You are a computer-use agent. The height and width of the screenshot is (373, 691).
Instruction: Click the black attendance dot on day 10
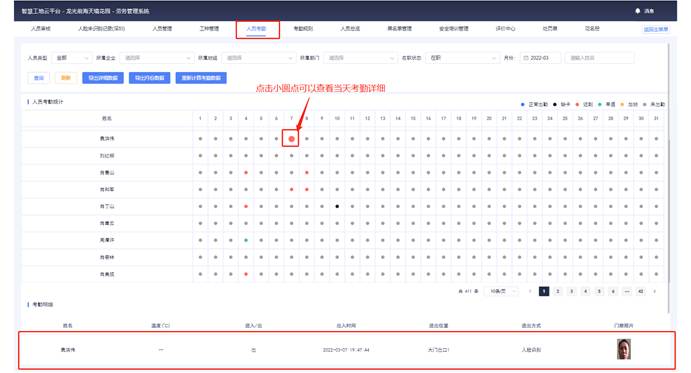(x=337, y=206)
